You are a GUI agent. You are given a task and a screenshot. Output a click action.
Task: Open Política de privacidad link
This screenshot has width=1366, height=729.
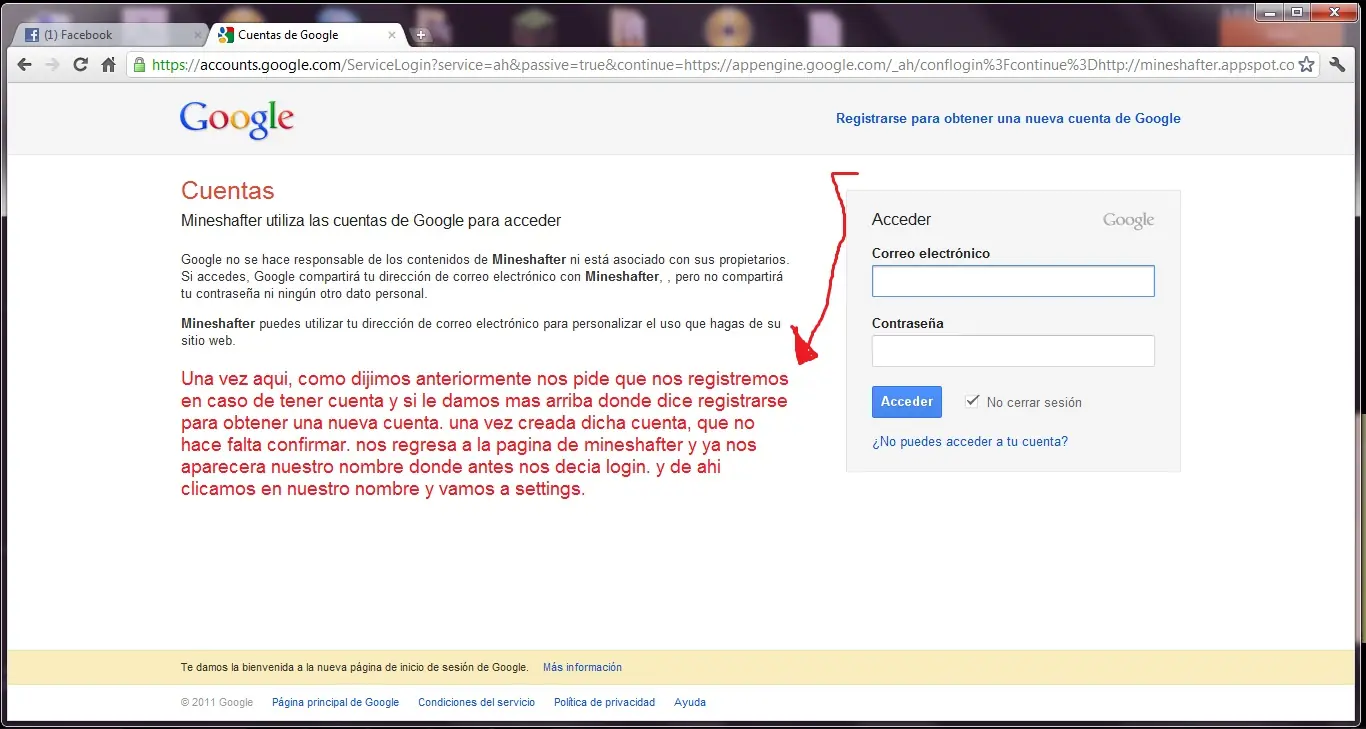604,702
